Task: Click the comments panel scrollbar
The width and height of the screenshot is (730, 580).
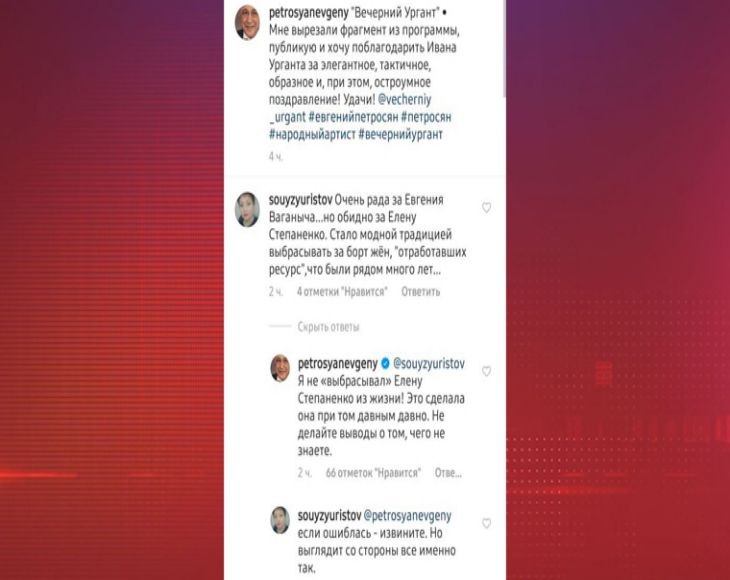Action: 504,48
